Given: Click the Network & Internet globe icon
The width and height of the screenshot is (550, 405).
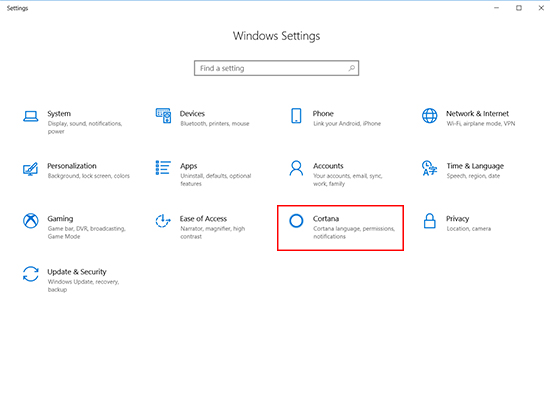Looking at the screenshot, I should click(429, 116).
